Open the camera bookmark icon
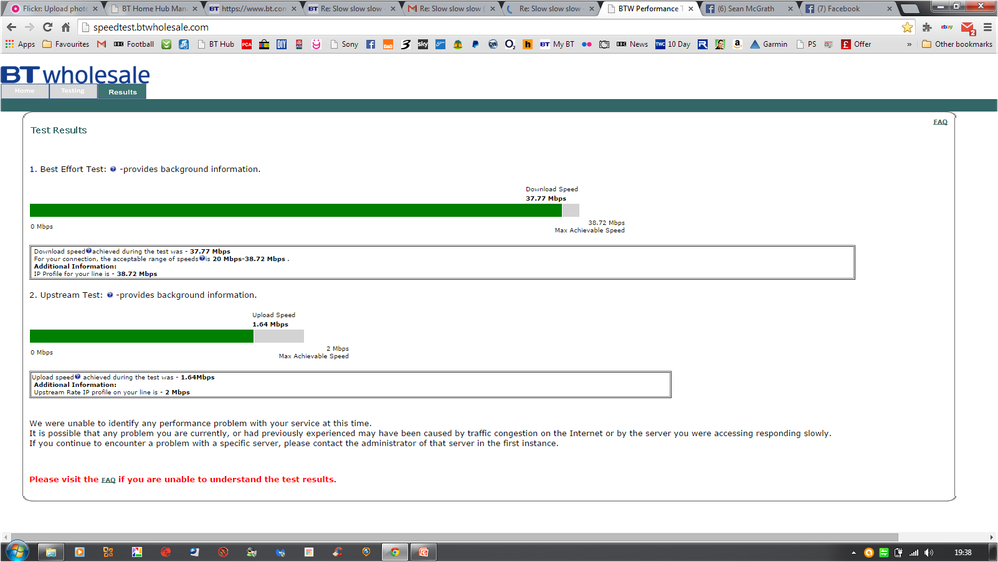998x562 pixels. 604,44
